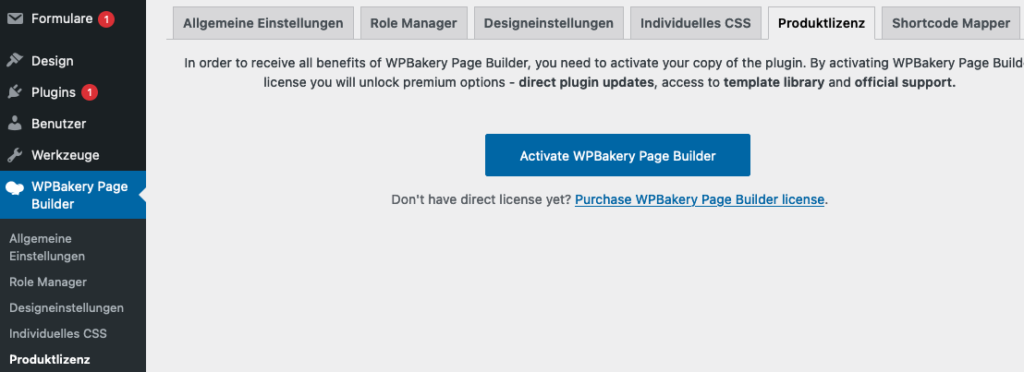Screen dimensions: 1024x372
Task: Click the Plugins plug icon
Action: tap(14, 93)
